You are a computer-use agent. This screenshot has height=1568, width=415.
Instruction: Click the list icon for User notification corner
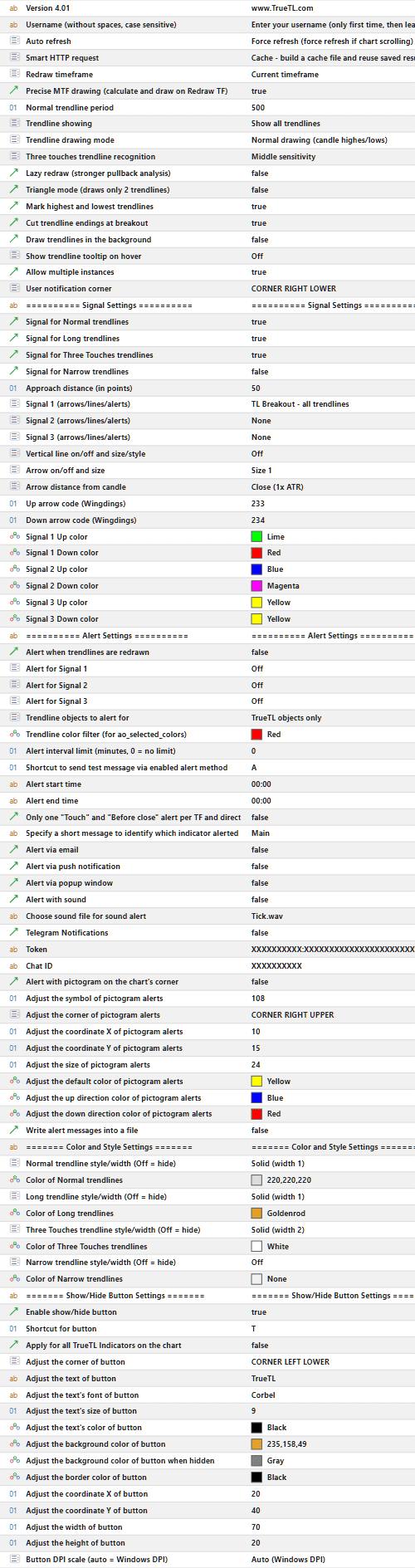click(x=13, y=289)
